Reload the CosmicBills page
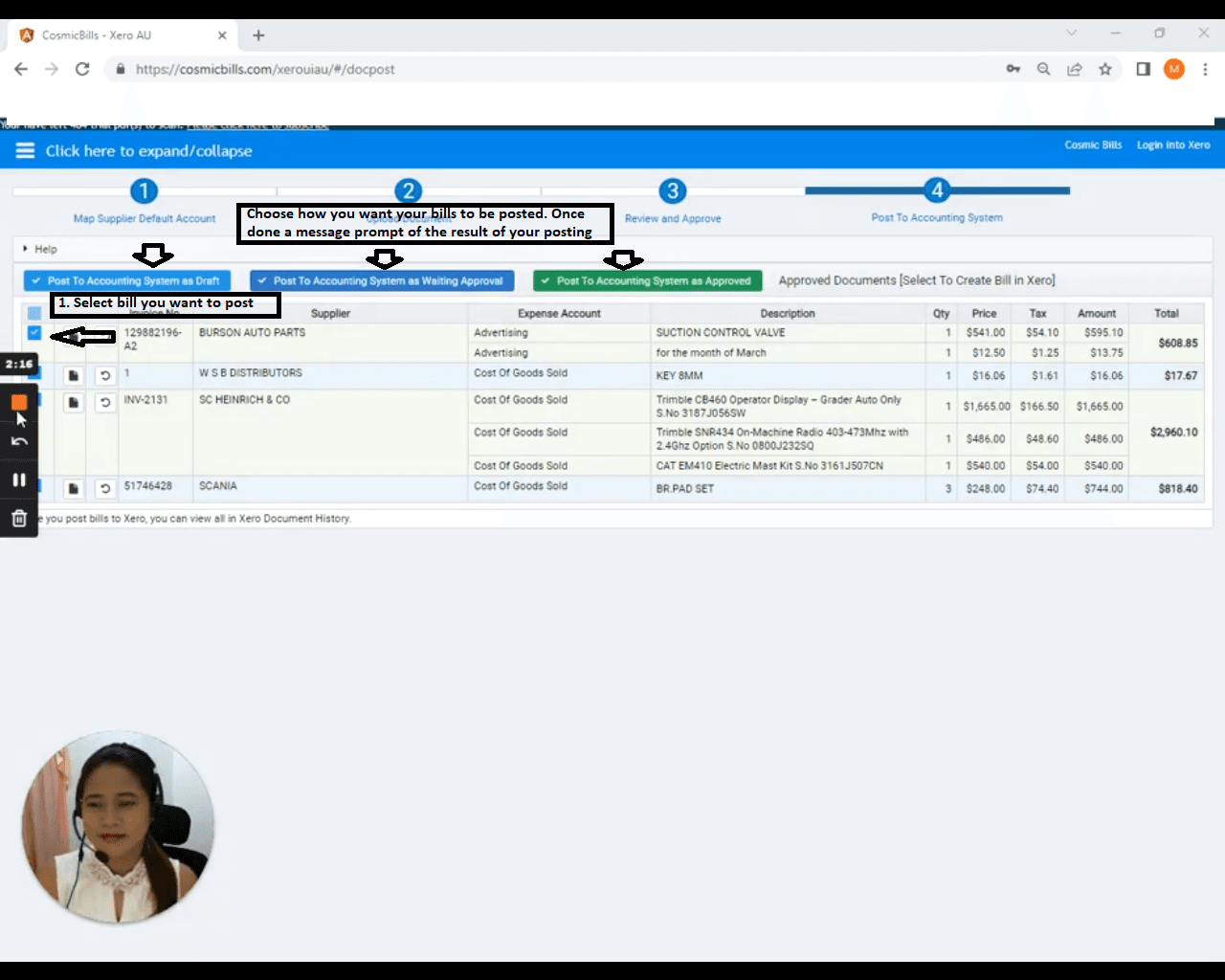The width and height of the screenshot is (1225, 980). click(x=82, y=69)
